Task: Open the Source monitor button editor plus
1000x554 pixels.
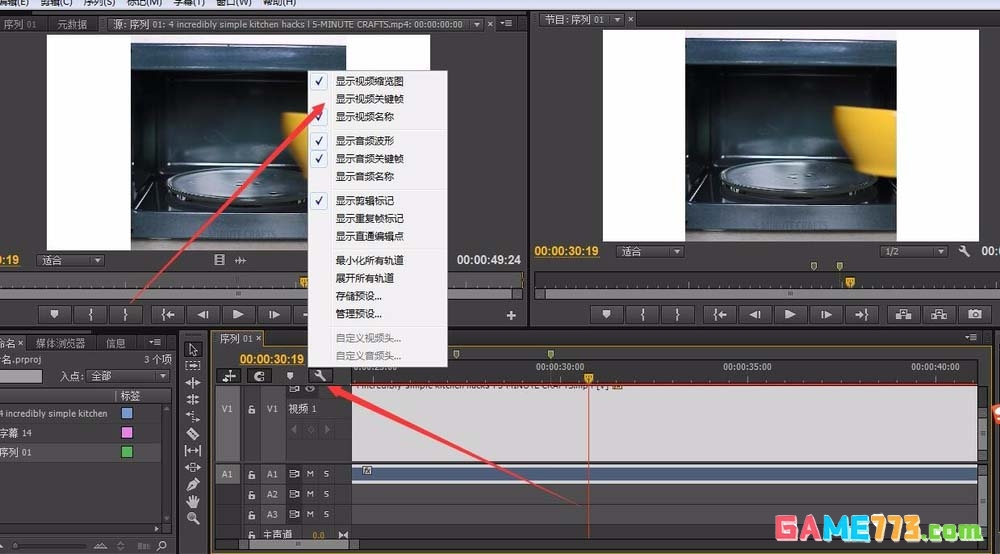Action: click(511, 315)
